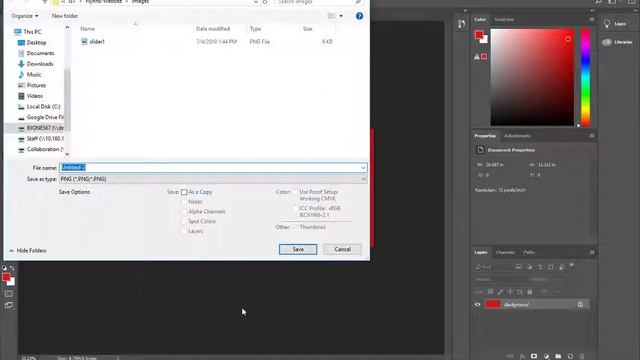The image size is (640, 360).
Task: Toggle the ICC Profile checkbox
Action: [295, 209]
